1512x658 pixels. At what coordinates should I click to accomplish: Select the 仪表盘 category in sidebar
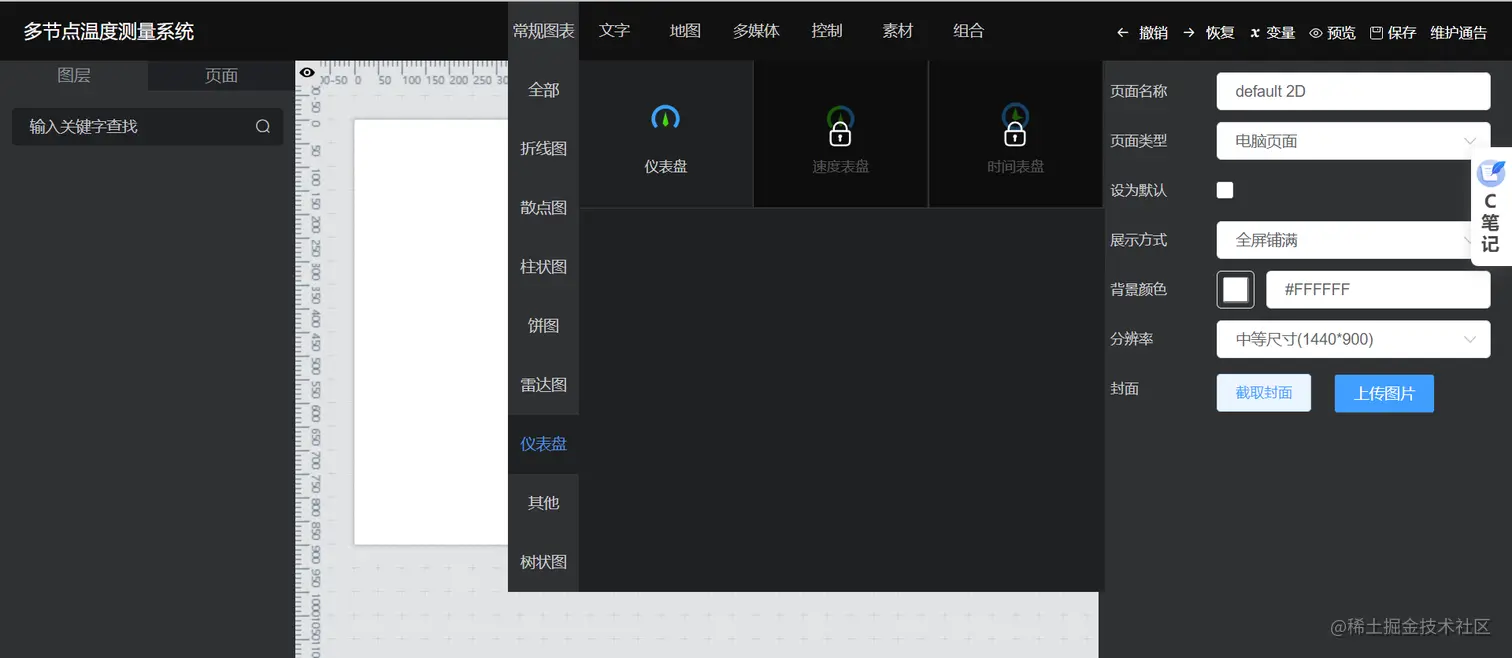pos(543,444)
